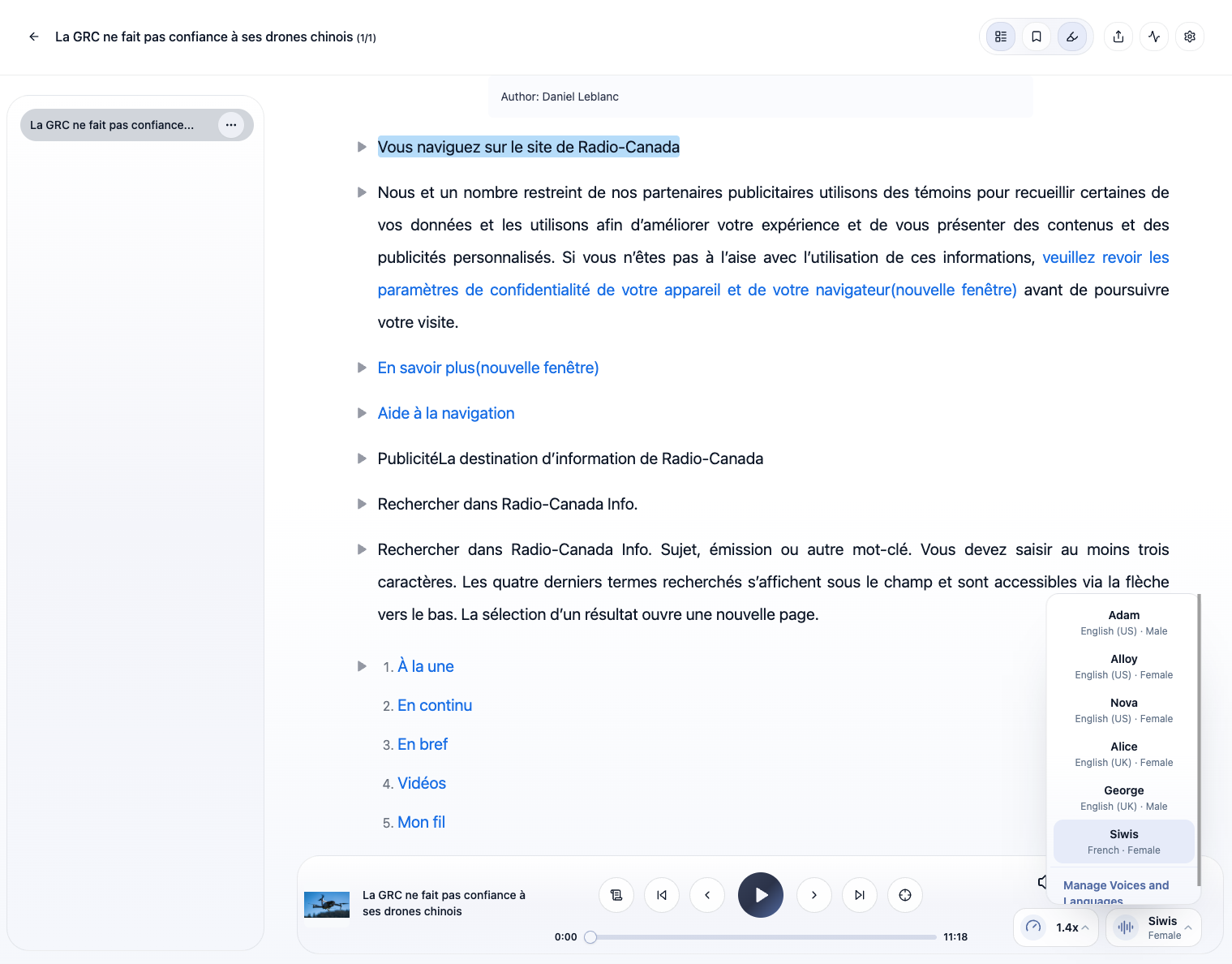Open the share/export options
The image size is (1232, 964).
pos(1118,37)
